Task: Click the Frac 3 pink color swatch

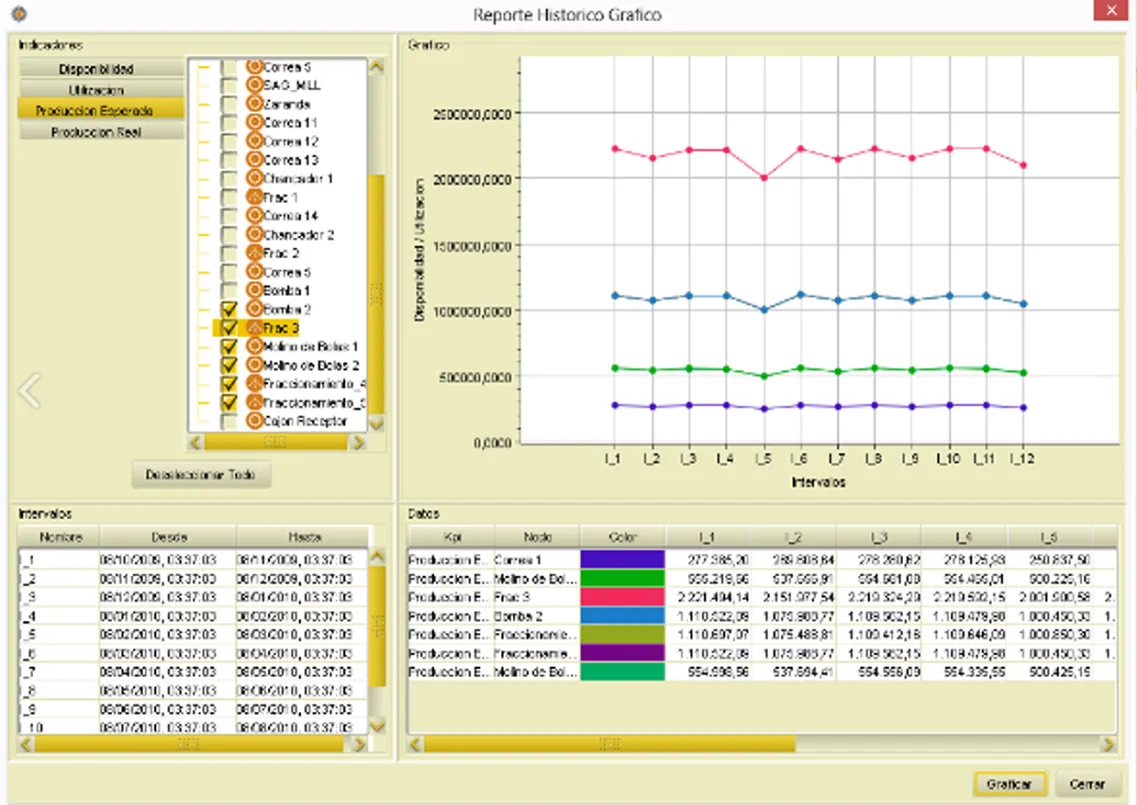Action: (622, 597)
